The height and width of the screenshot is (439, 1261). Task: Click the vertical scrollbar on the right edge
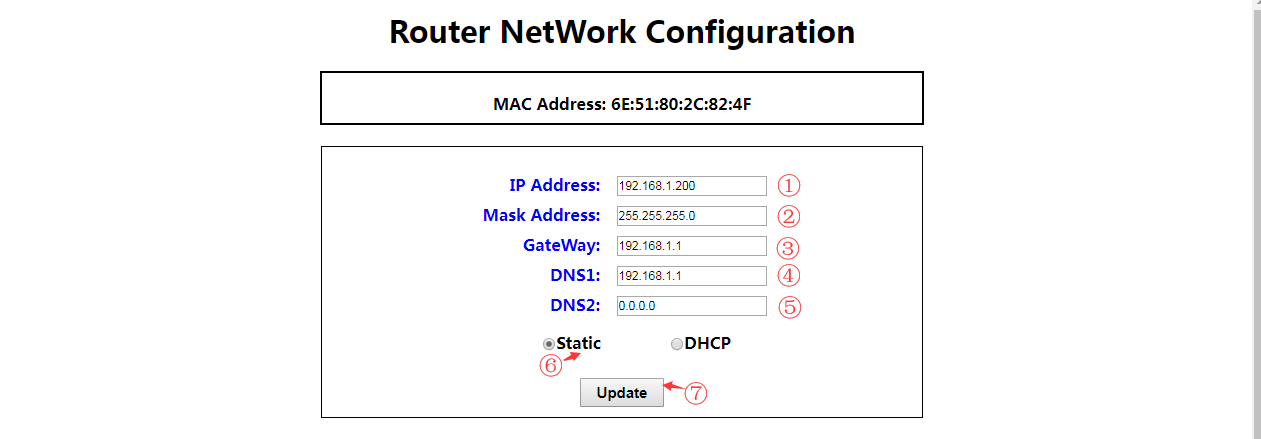1257,200
